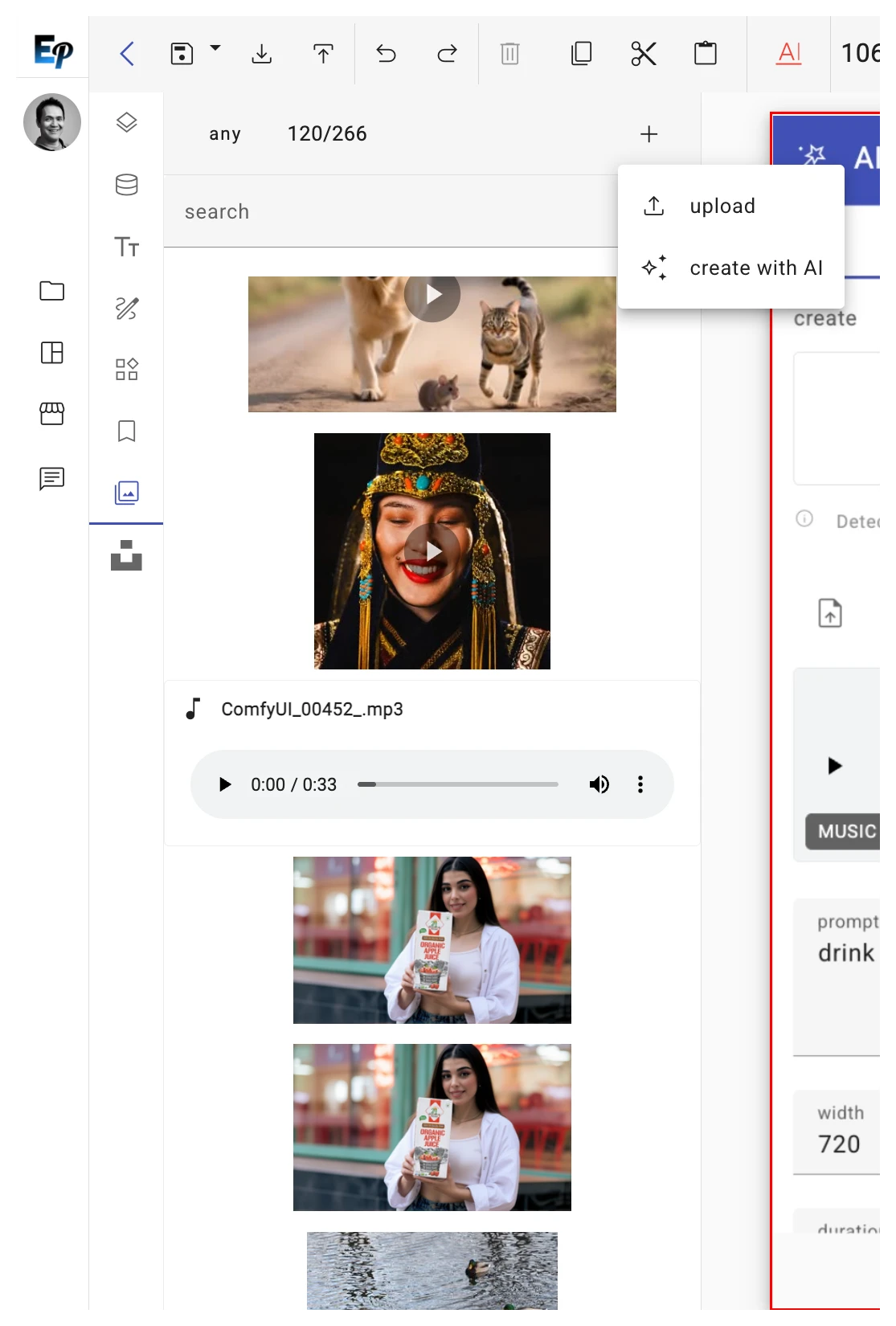Open audio player three-dot options menu
This screenshot has width=896, height=1326.
click(x=640, y=784)
